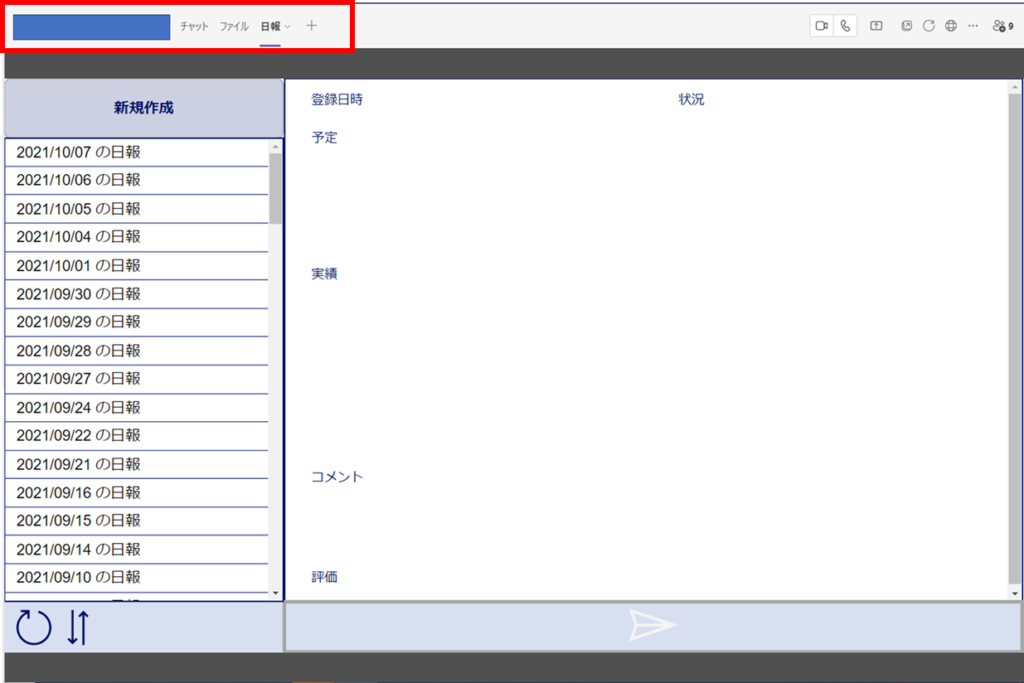Viewport: 1024px width, 683px height.
Task: Start an audio call
Action: (845, 26)
